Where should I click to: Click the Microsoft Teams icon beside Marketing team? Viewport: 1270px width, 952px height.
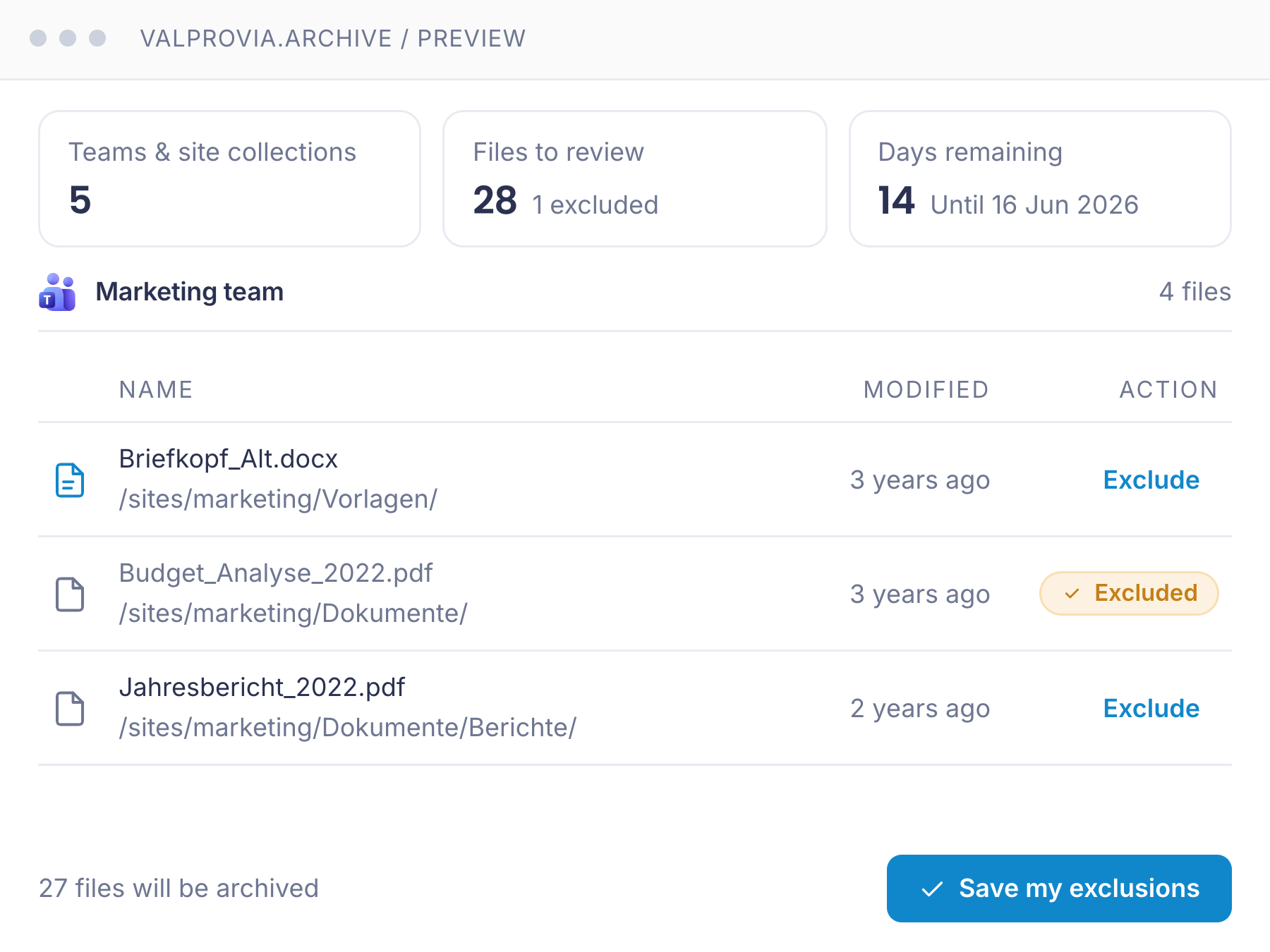click(57, 292)
